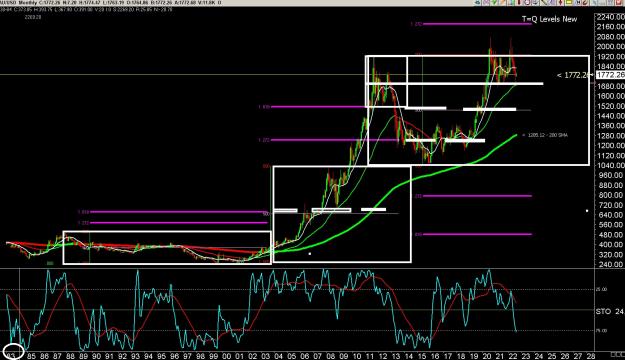Viewport: 625px width, 360px height.
Task: Select year 03 on the time axis
Action: click(265, 356)
